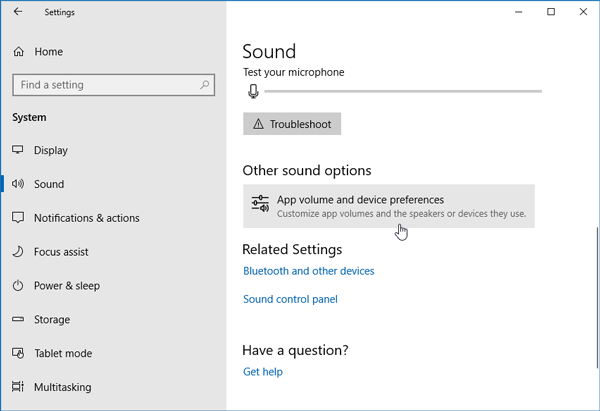Viewport: 600px width, 411px height.
Task: Click the Home house icon
Action: pyautogui.click(x=18, y=52)
